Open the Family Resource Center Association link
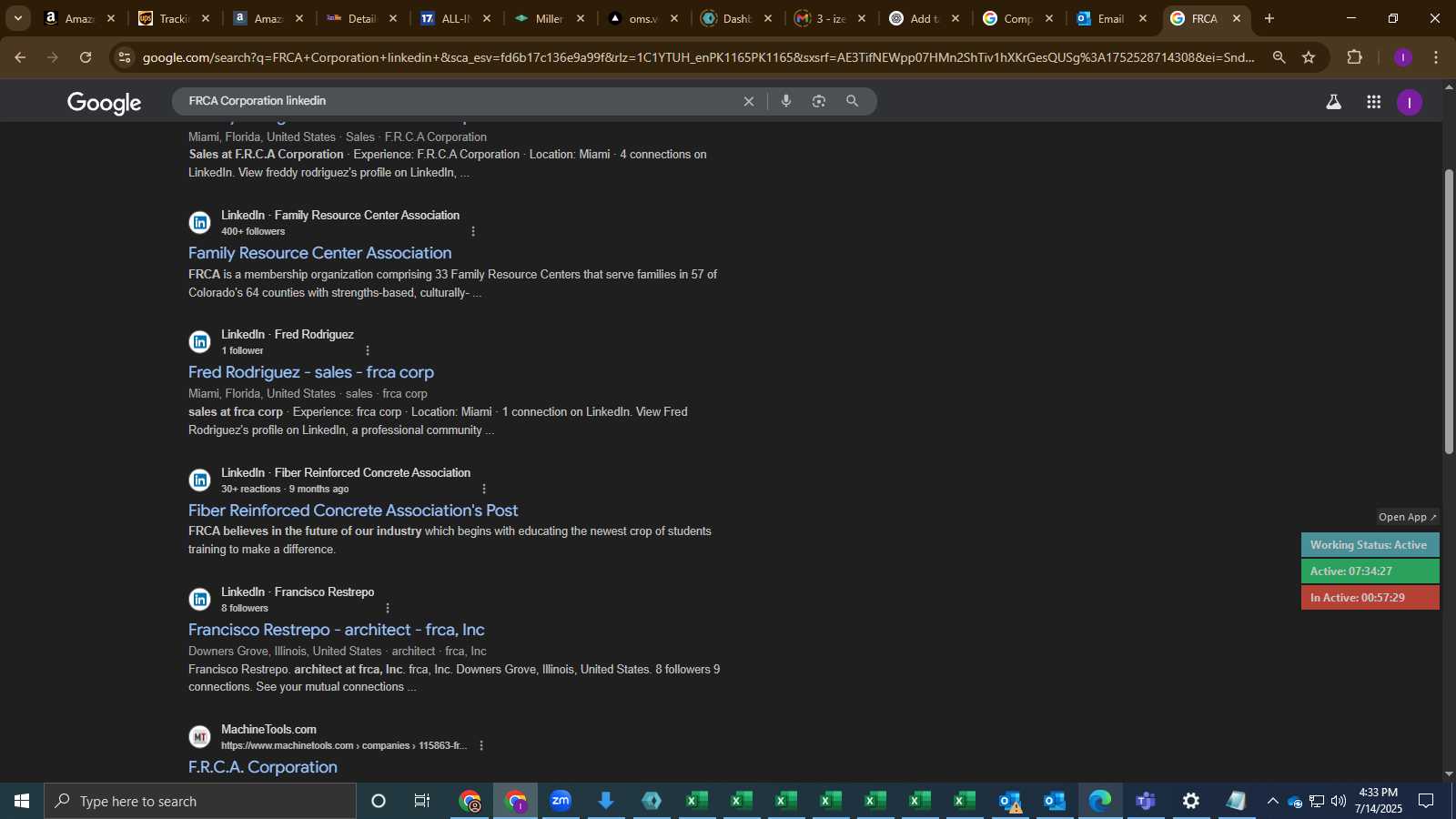Image resolution: width=1456 pixels, height=819 pixels. (x=319, y=253)
